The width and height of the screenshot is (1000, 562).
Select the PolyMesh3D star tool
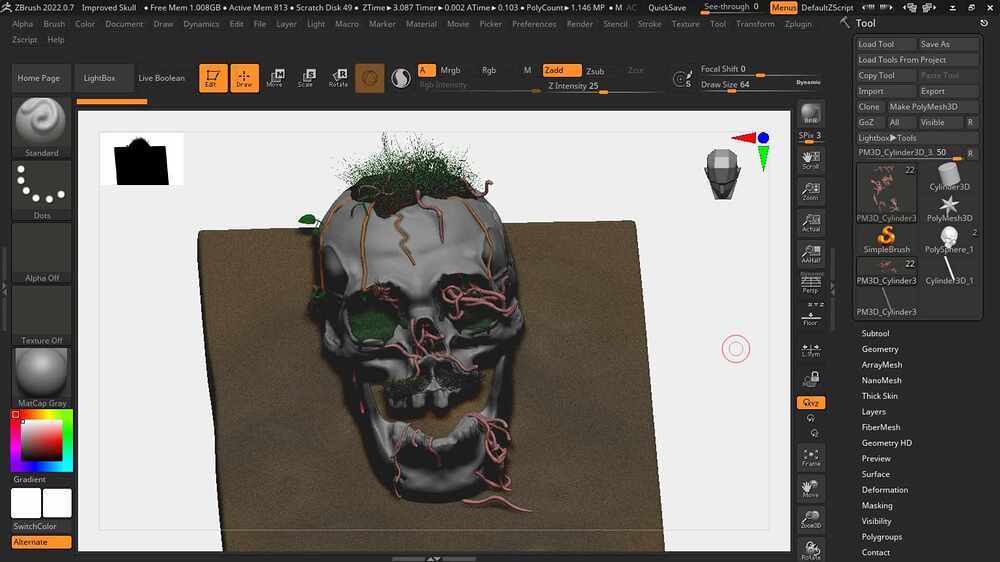(x=949, y=209)
